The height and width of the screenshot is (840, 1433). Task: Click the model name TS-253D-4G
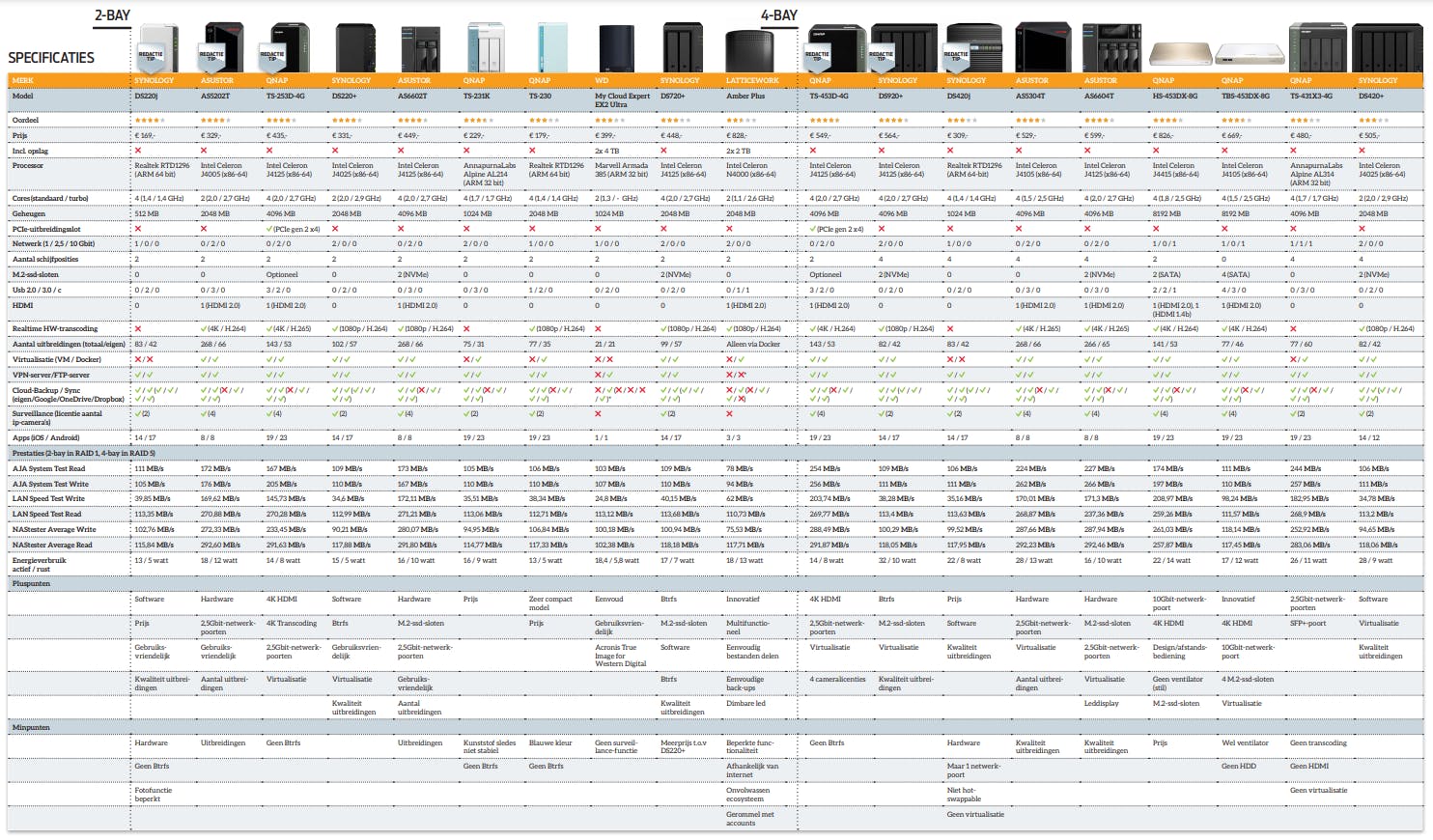[x=285, y=97]
